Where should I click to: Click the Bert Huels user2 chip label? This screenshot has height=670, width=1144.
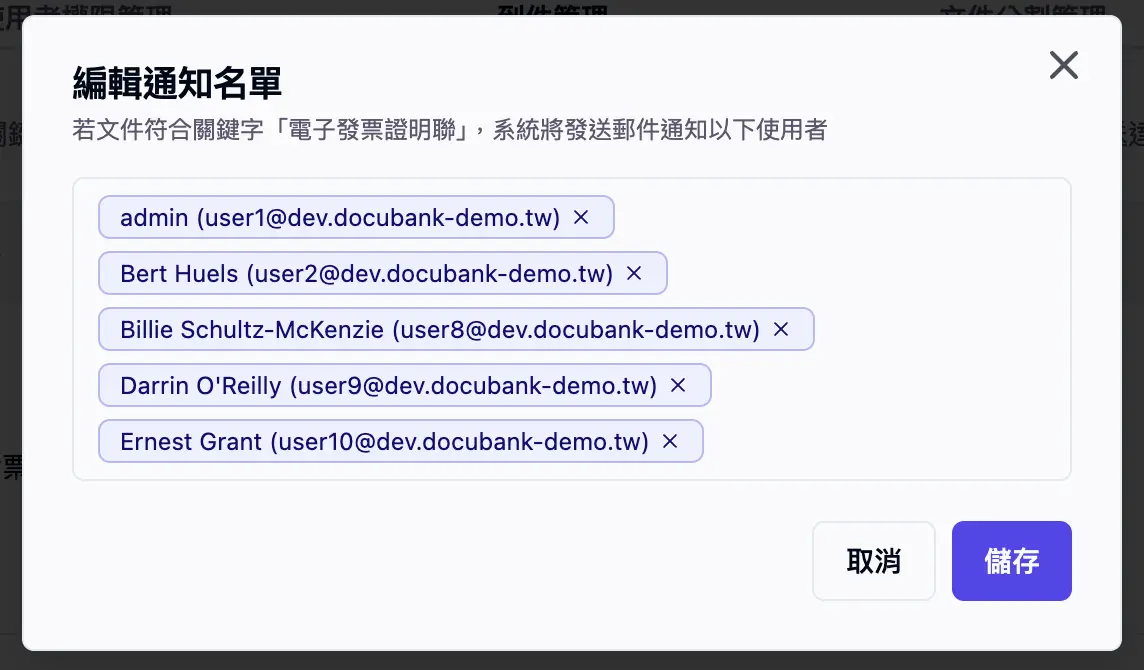pyautogui.click(x=366, y=273)
